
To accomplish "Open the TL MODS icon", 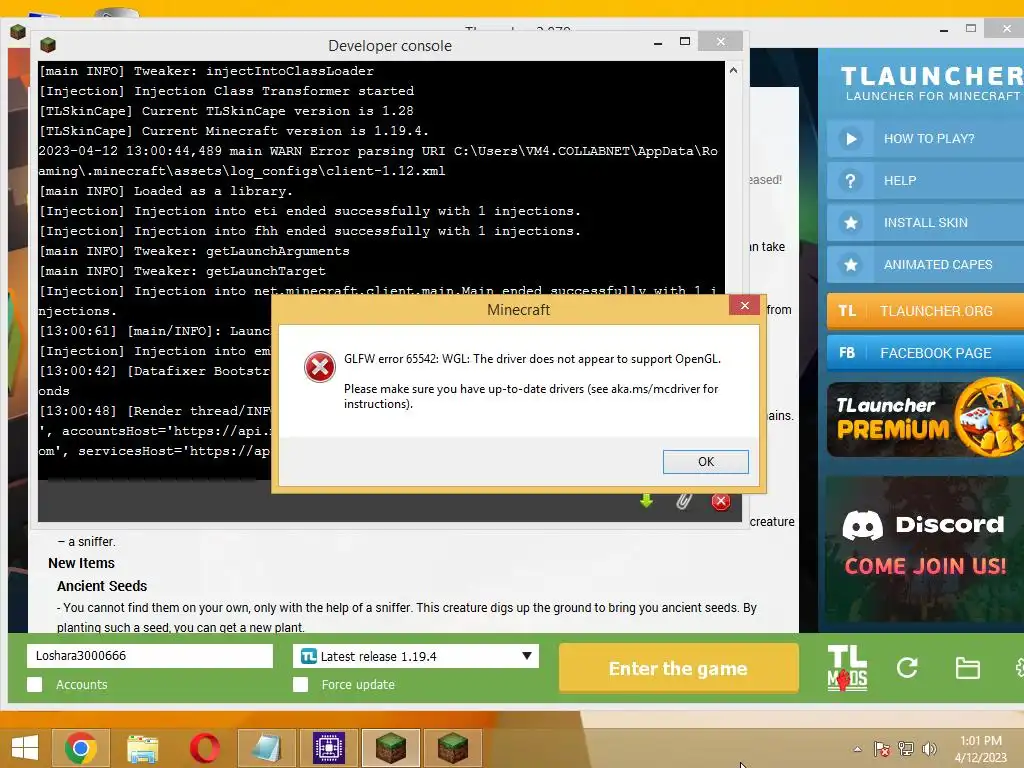I will pyautogui.click(x=847, y=668).
